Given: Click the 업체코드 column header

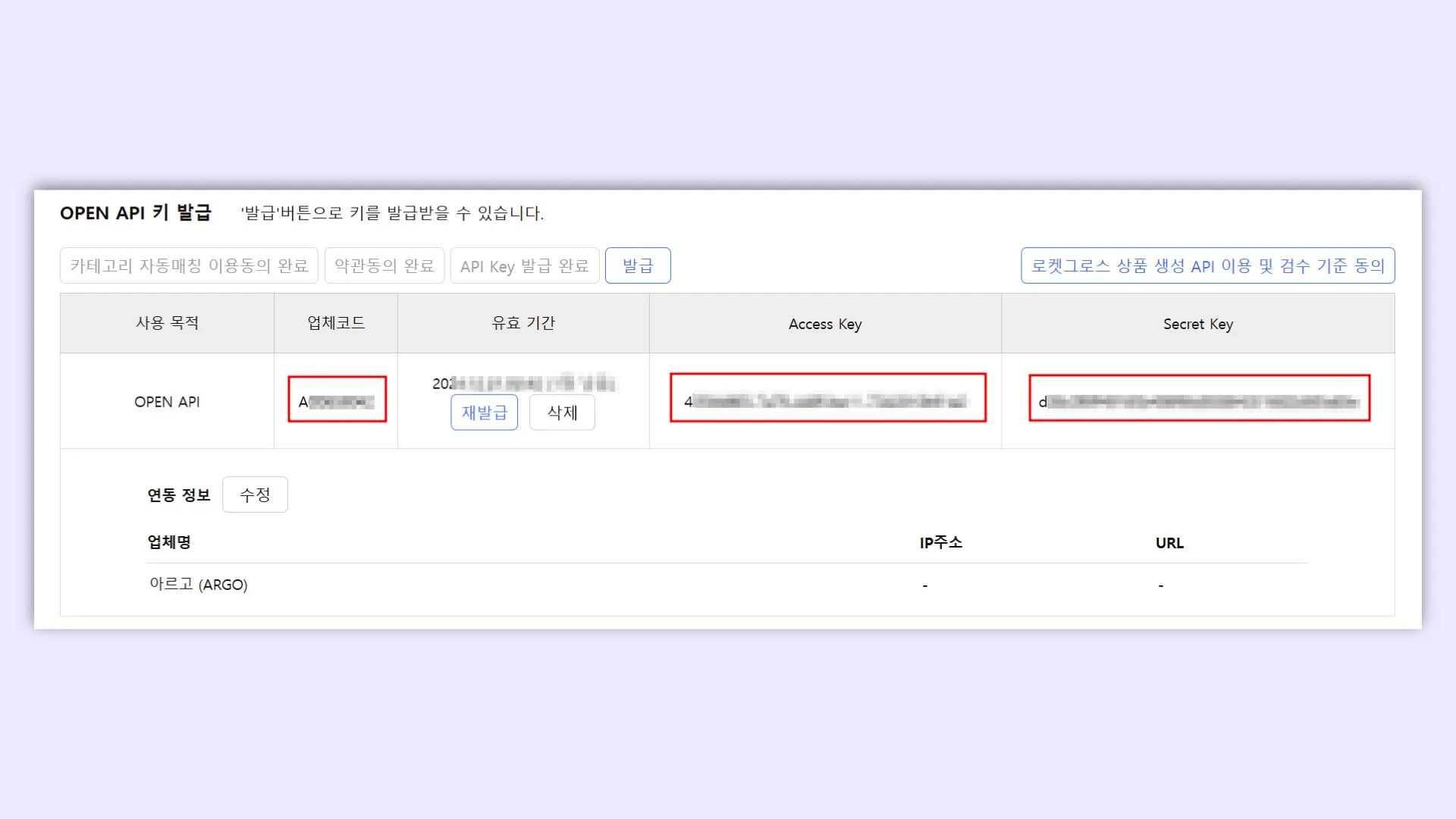Looking at the screenshot, I should 336,323.
